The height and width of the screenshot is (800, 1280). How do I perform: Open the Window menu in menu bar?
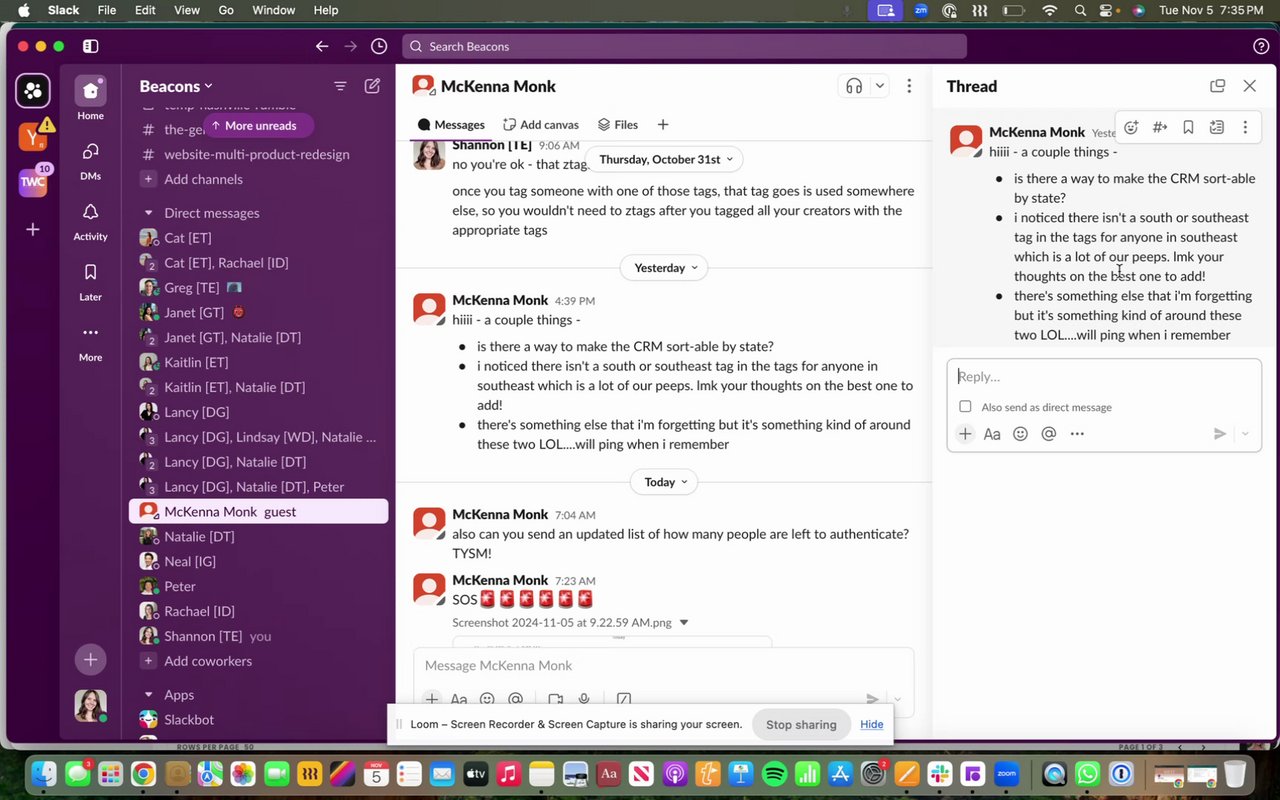pyautogui.click(x=273, y=10)
